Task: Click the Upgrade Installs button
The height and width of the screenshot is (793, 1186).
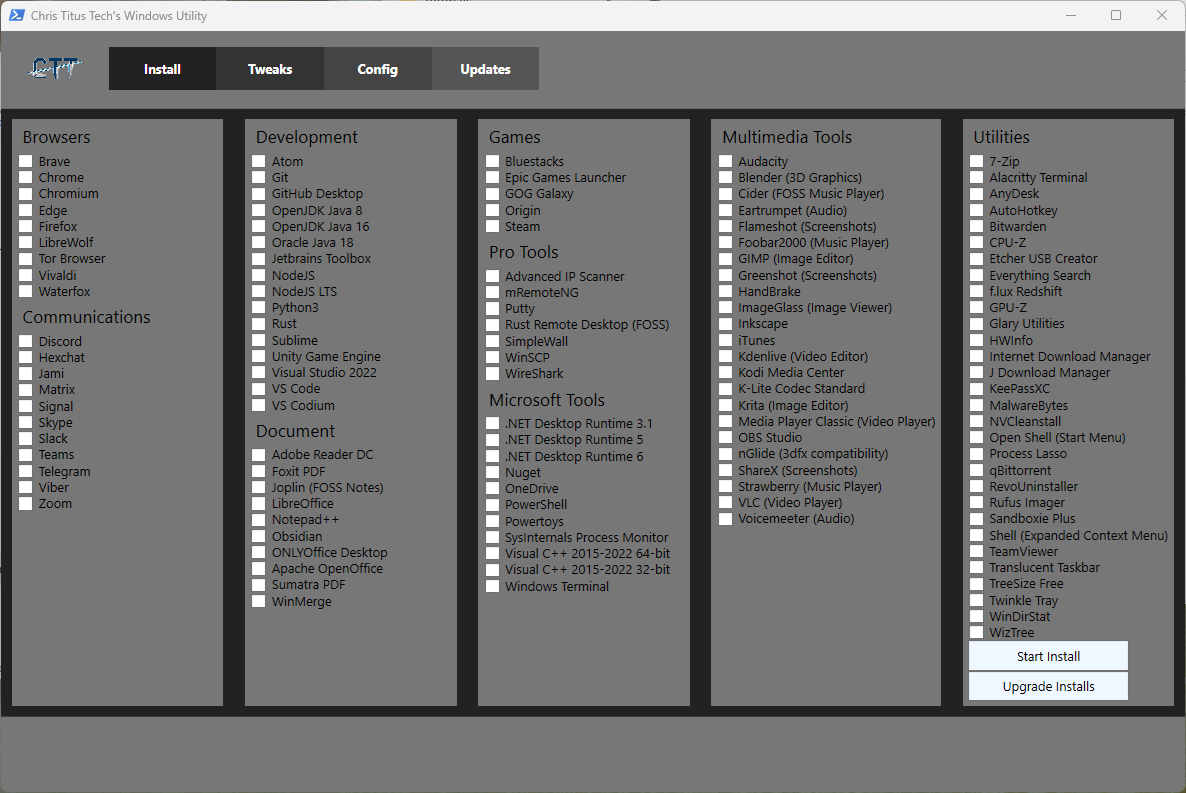Action: [1048, 686]
